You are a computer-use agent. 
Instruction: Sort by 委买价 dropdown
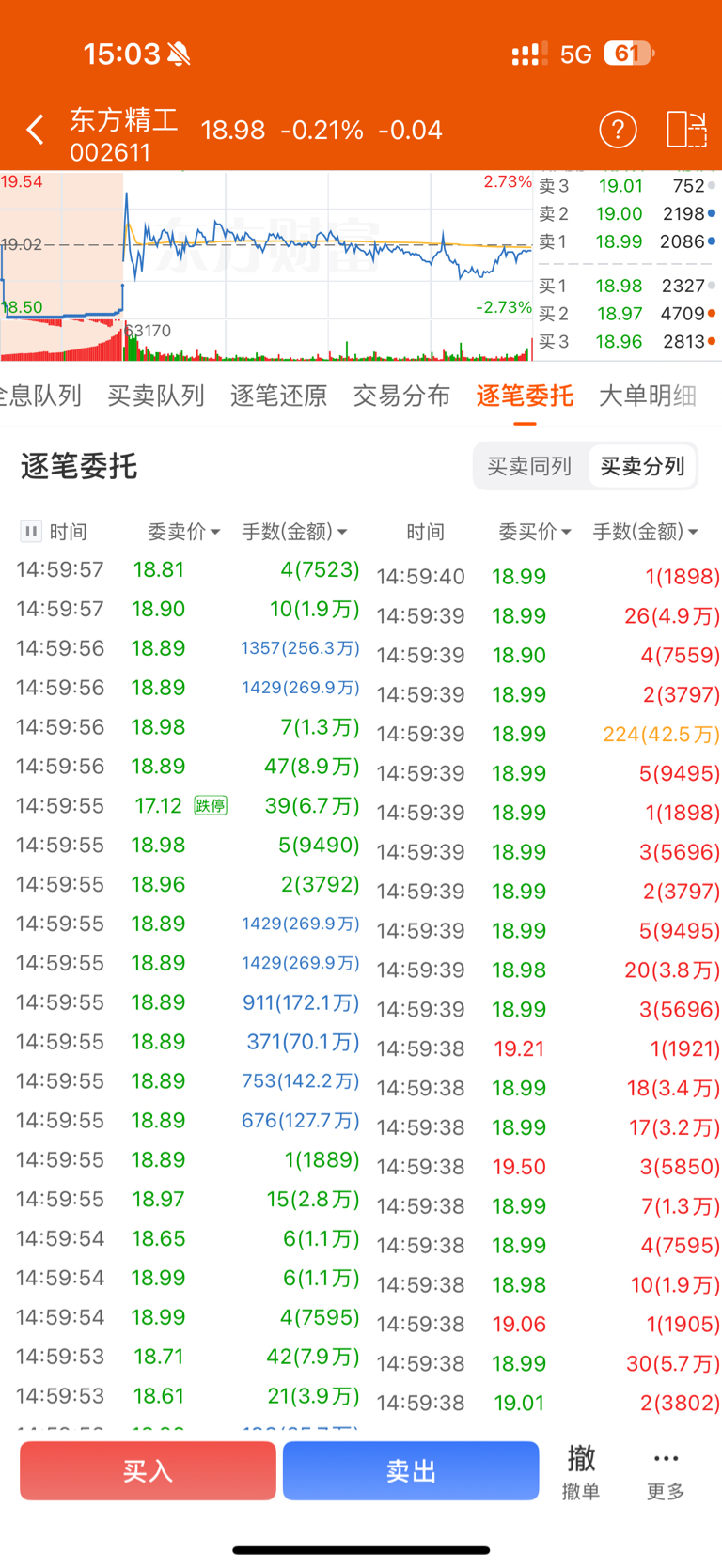535,532
